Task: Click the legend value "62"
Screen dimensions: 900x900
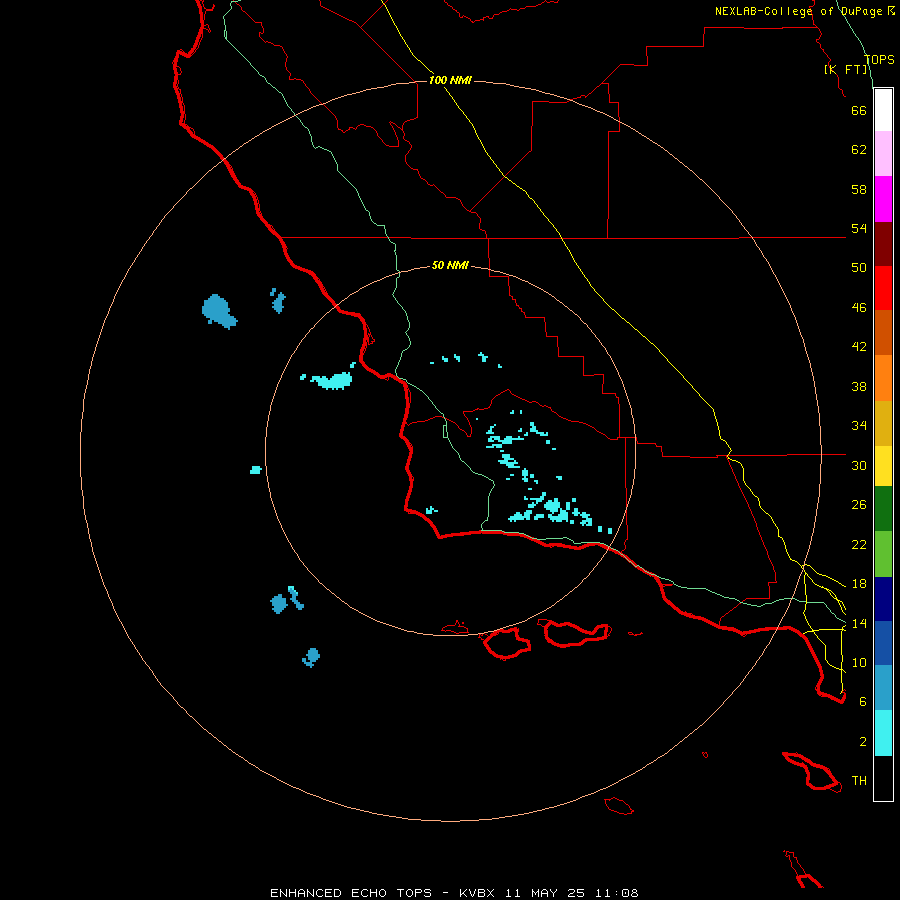Action: coord(859,150)
